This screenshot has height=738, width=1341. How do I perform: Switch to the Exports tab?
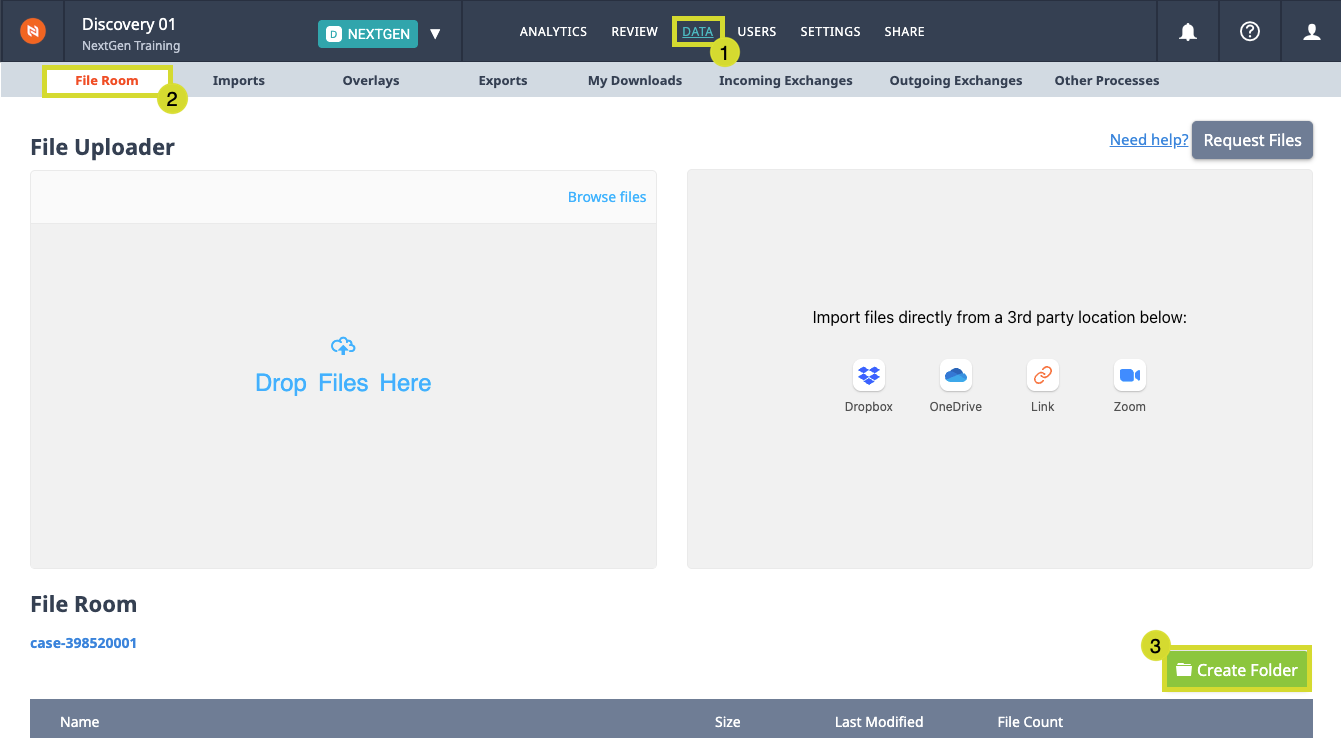coord(503,81)
